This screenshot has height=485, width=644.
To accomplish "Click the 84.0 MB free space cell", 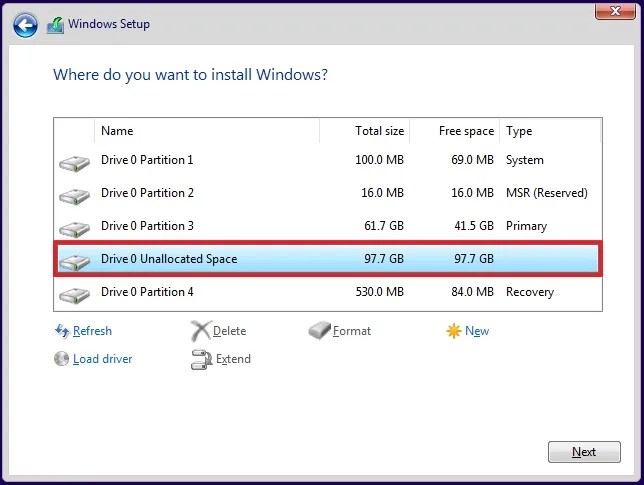I will 472,292.
